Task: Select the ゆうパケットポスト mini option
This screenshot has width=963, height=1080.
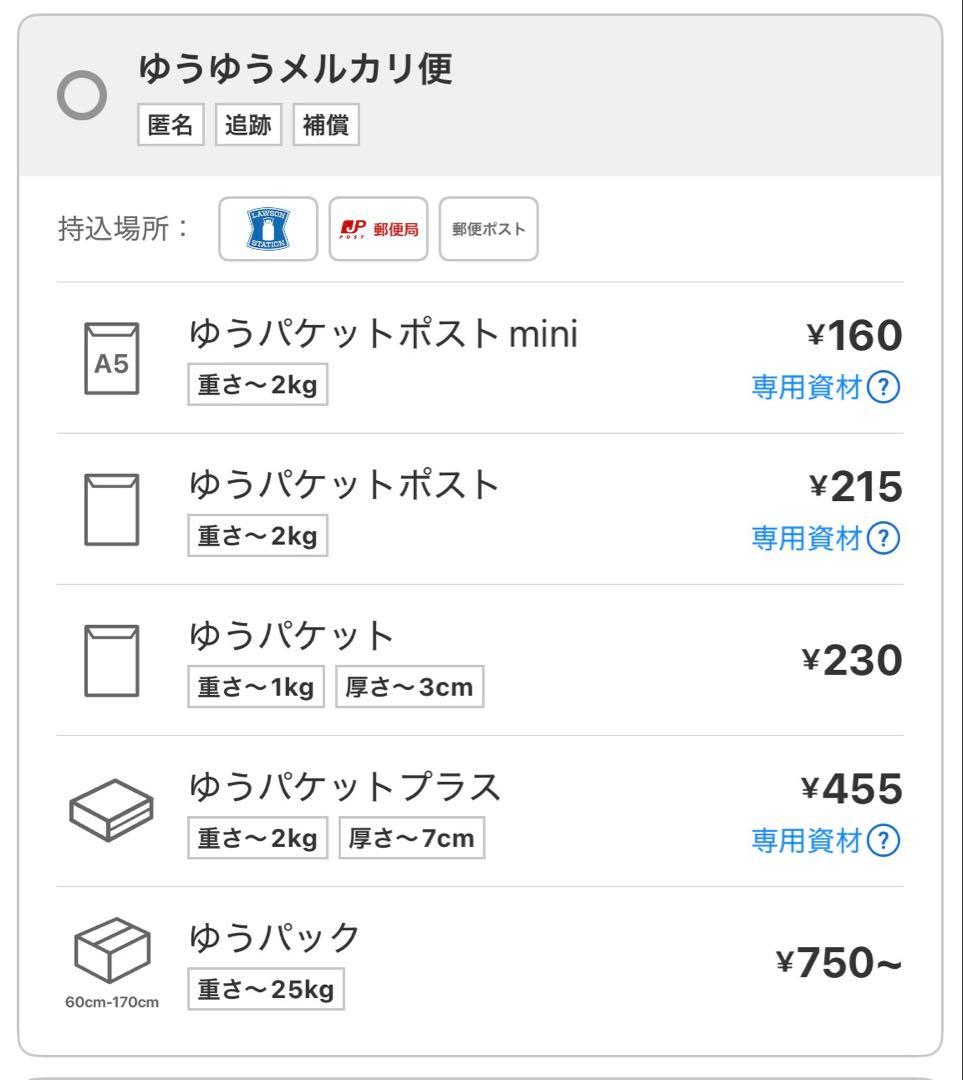Action: pos(383,335)
